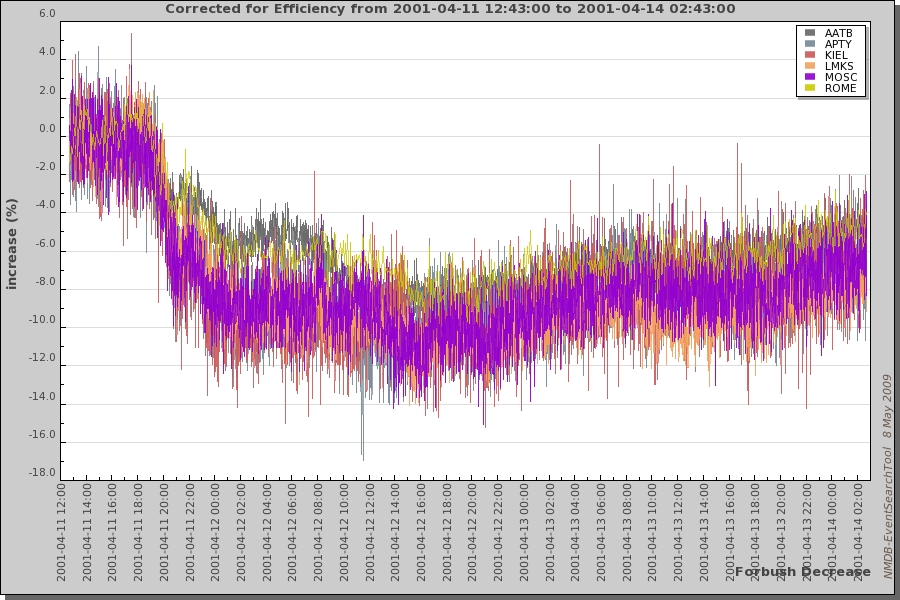900x600 pixels.
Task: Select the AATB legend label
Action: coord(838,33)
